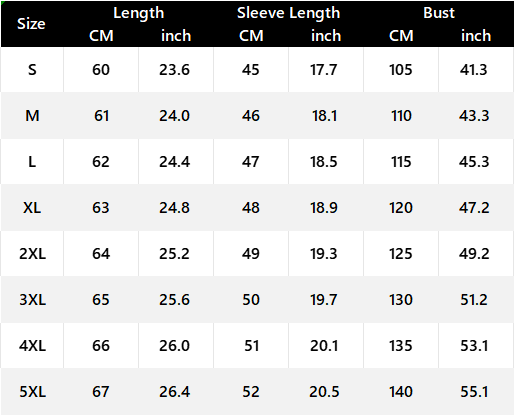The image size is (514, 415).
Task: Click the XL size cell
Action: [x=32, y=208]
